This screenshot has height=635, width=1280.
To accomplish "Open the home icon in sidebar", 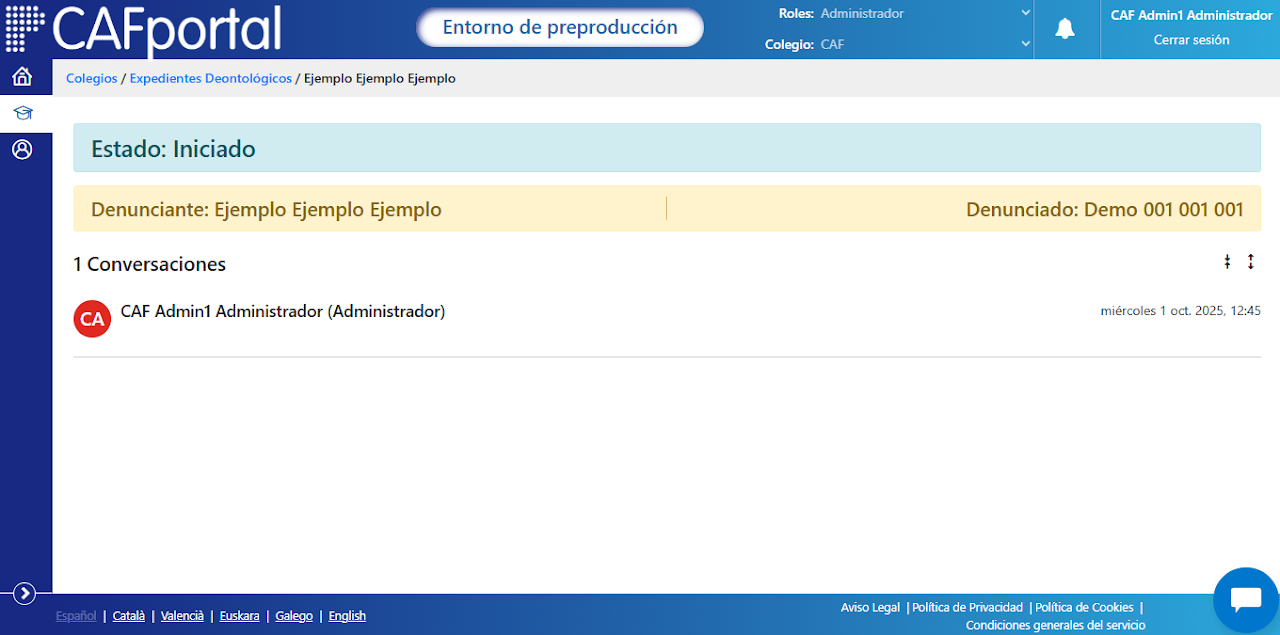I will 22,76.
